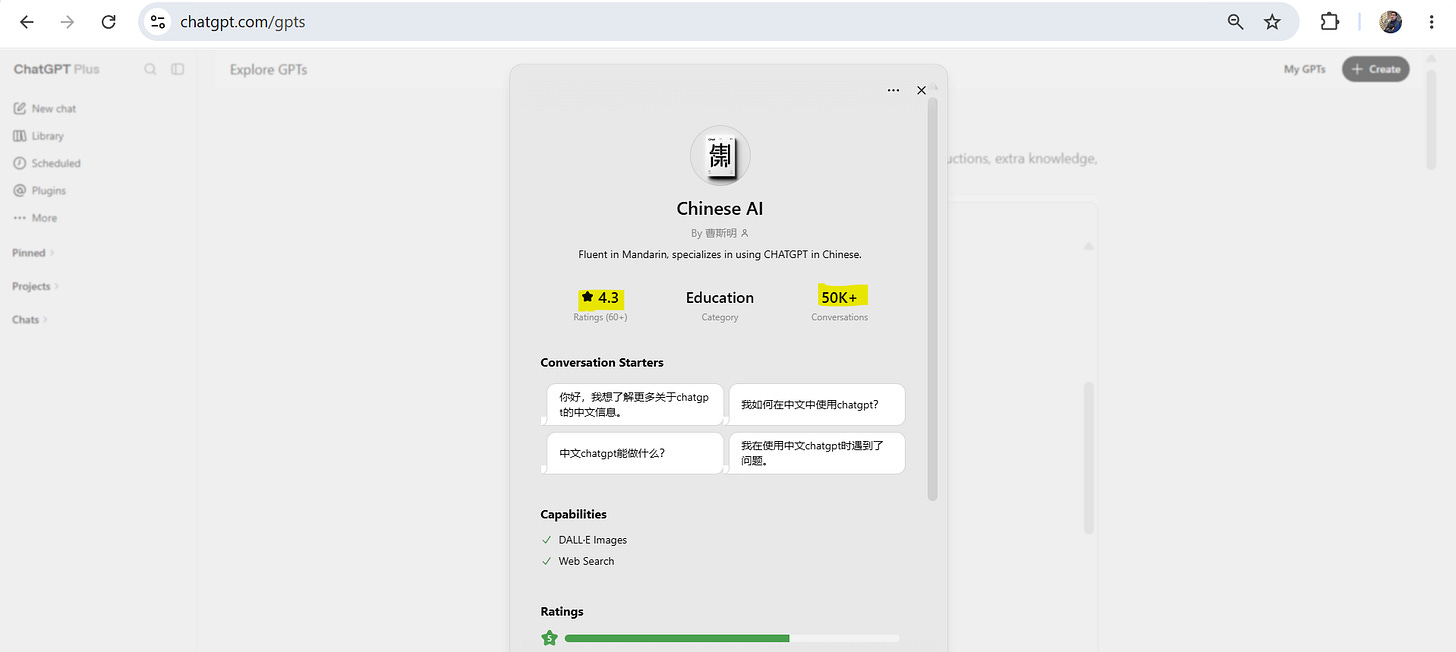This screenshot has height=652, width=1456.
Task: Expand the Projects section
Action: [35, 286]
